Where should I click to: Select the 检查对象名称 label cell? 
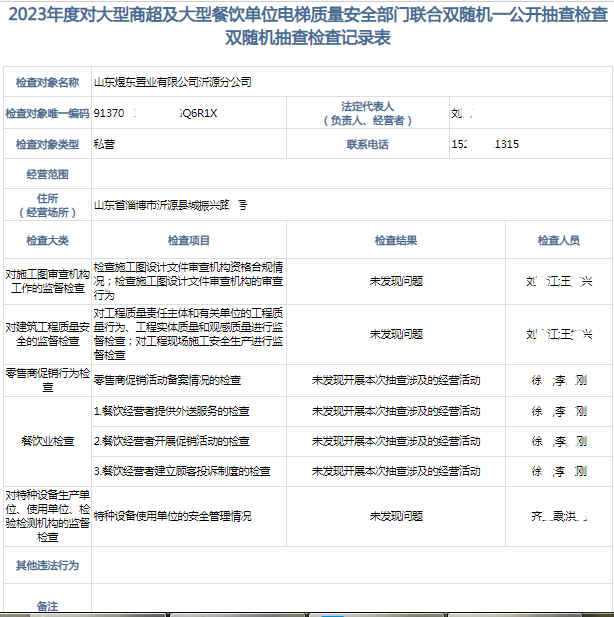[x=47, y=81]
